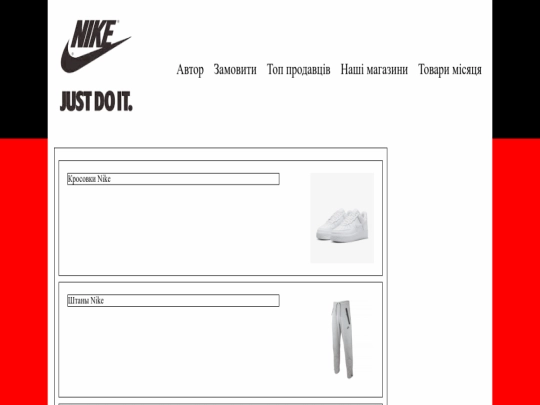Click the outer product list container
The width and height of the screenshot is (540, 405).
(x=221, y=277)
